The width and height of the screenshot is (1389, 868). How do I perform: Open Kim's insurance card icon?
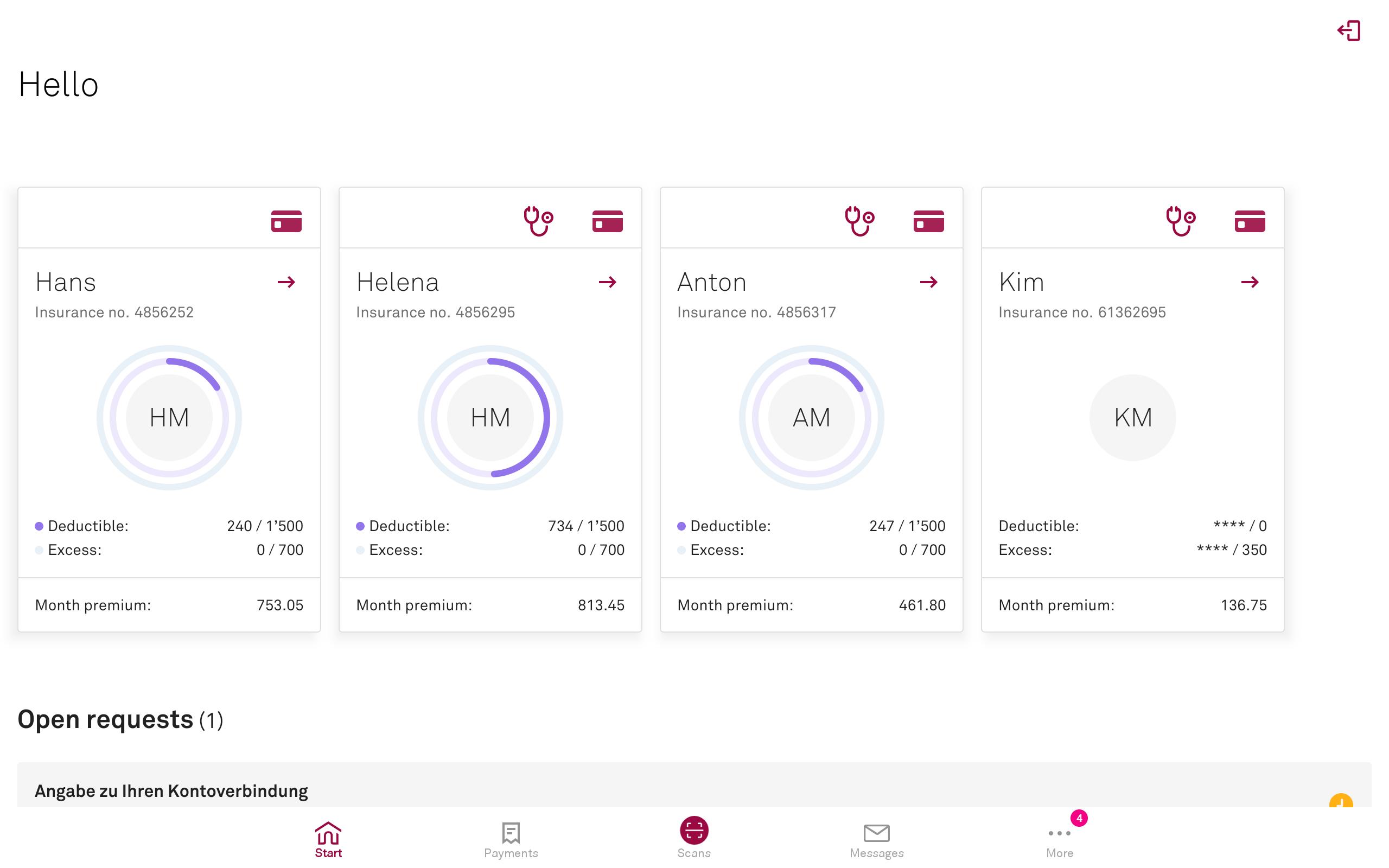1250,221
